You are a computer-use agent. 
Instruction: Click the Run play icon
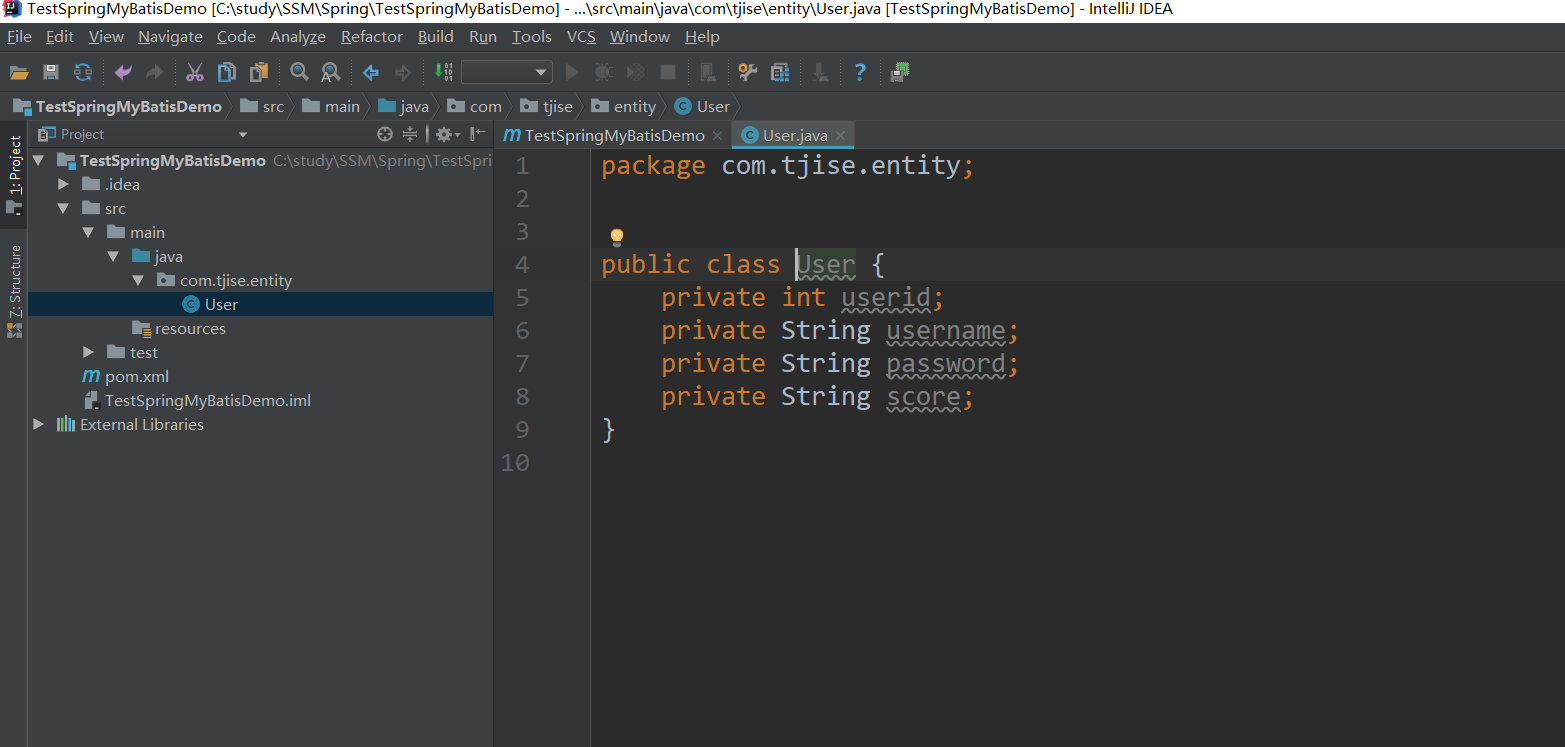[x=572, y=72]
